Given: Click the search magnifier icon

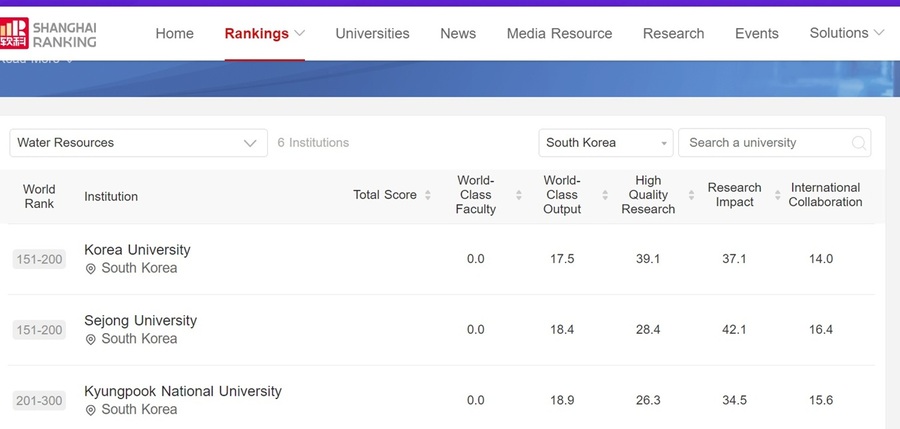Looking at the screenshot, I should [x=858, y=143].
